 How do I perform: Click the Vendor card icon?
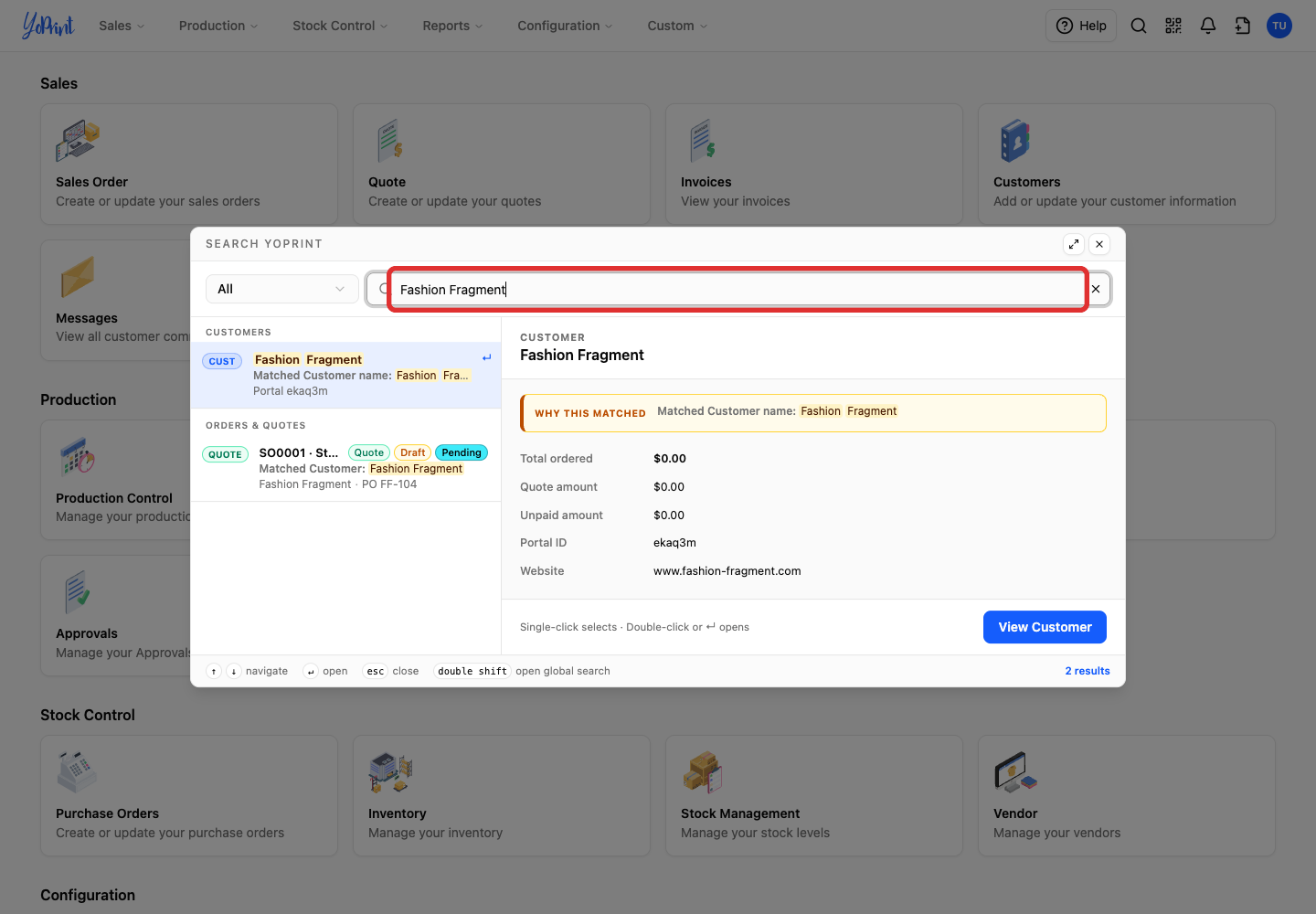click(x=1015, y=772)
